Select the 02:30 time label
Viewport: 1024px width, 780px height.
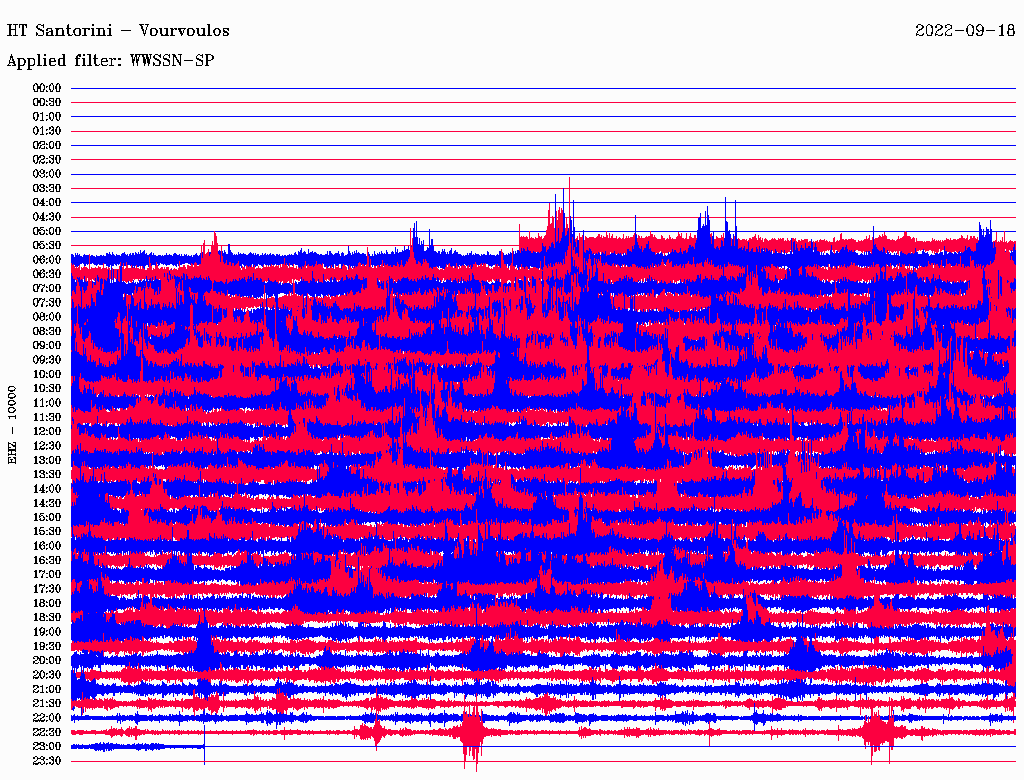pyautogui.click(x=47, y=159)
